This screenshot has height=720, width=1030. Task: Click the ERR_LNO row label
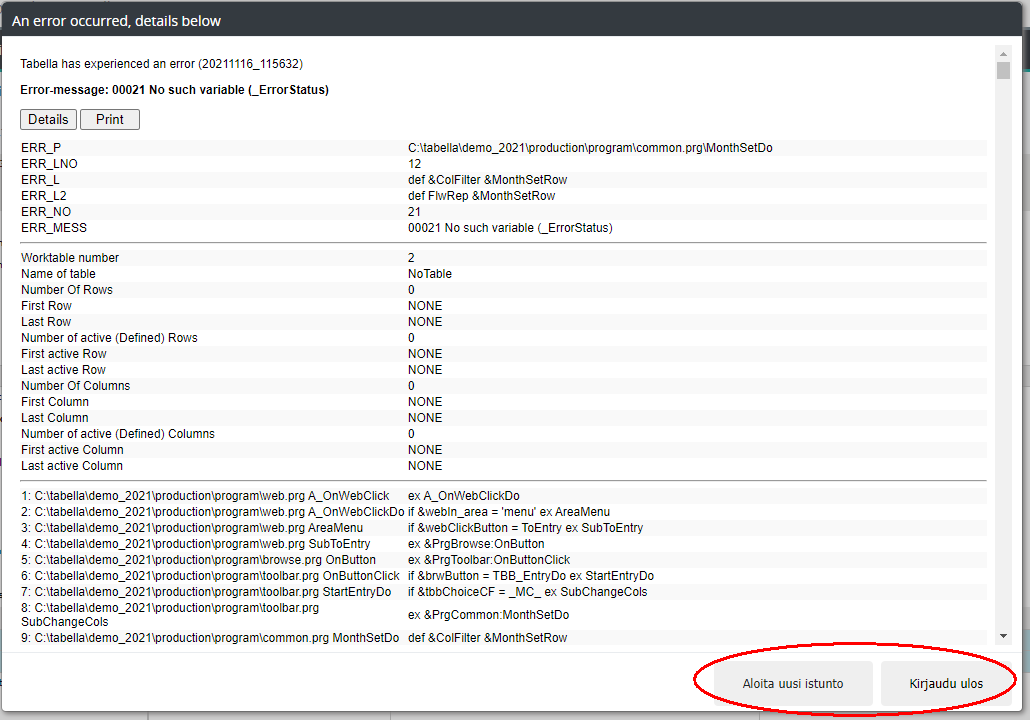[x=49, y=164]
